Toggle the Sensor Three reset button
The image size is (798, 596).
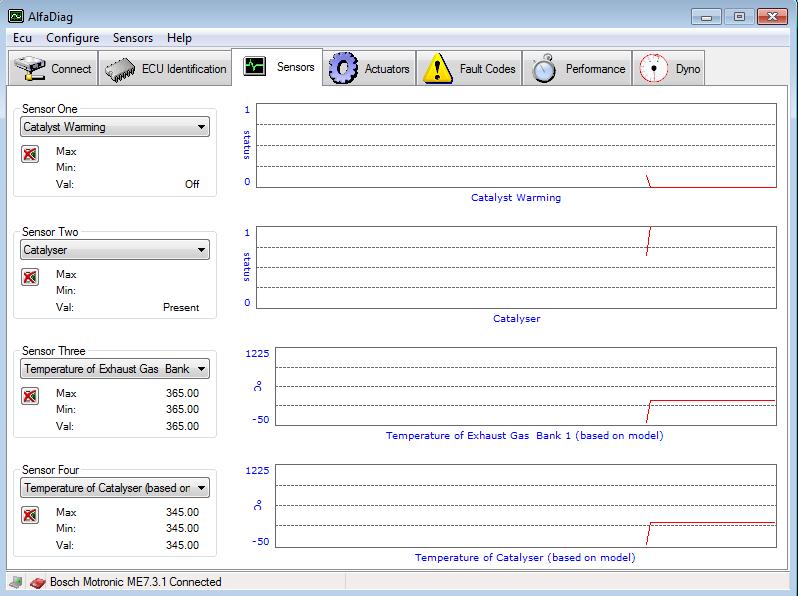coord(30,396)
